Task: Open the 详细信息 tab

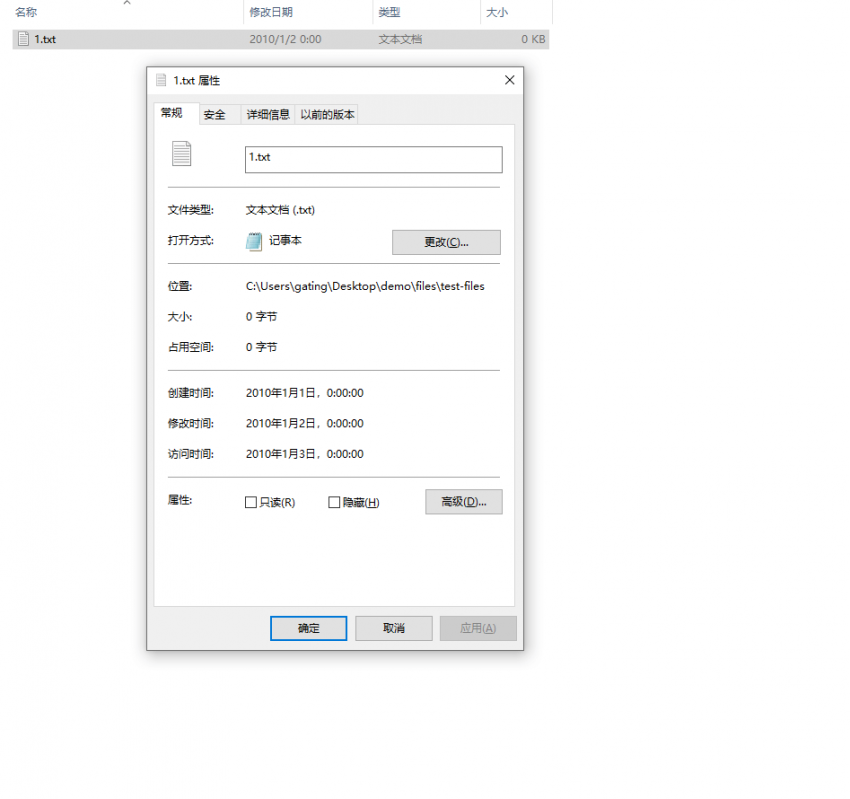Action: click(x=268, y=115)
